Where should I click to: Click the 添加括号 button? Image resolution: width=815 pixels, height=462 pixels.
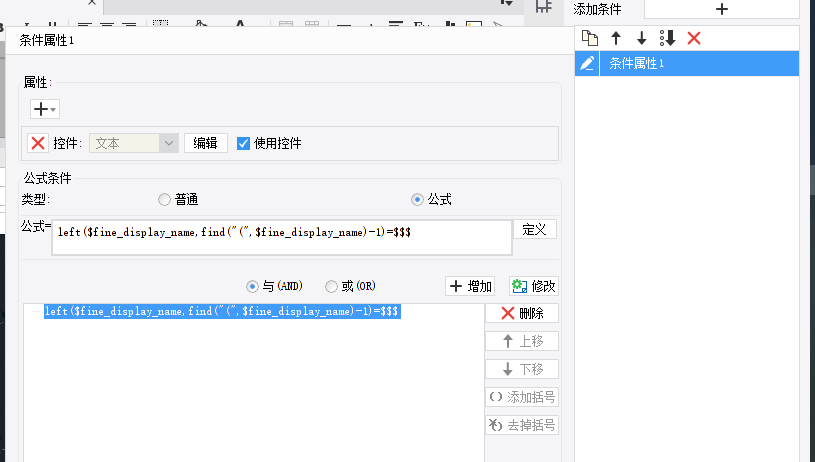(522, 398)
